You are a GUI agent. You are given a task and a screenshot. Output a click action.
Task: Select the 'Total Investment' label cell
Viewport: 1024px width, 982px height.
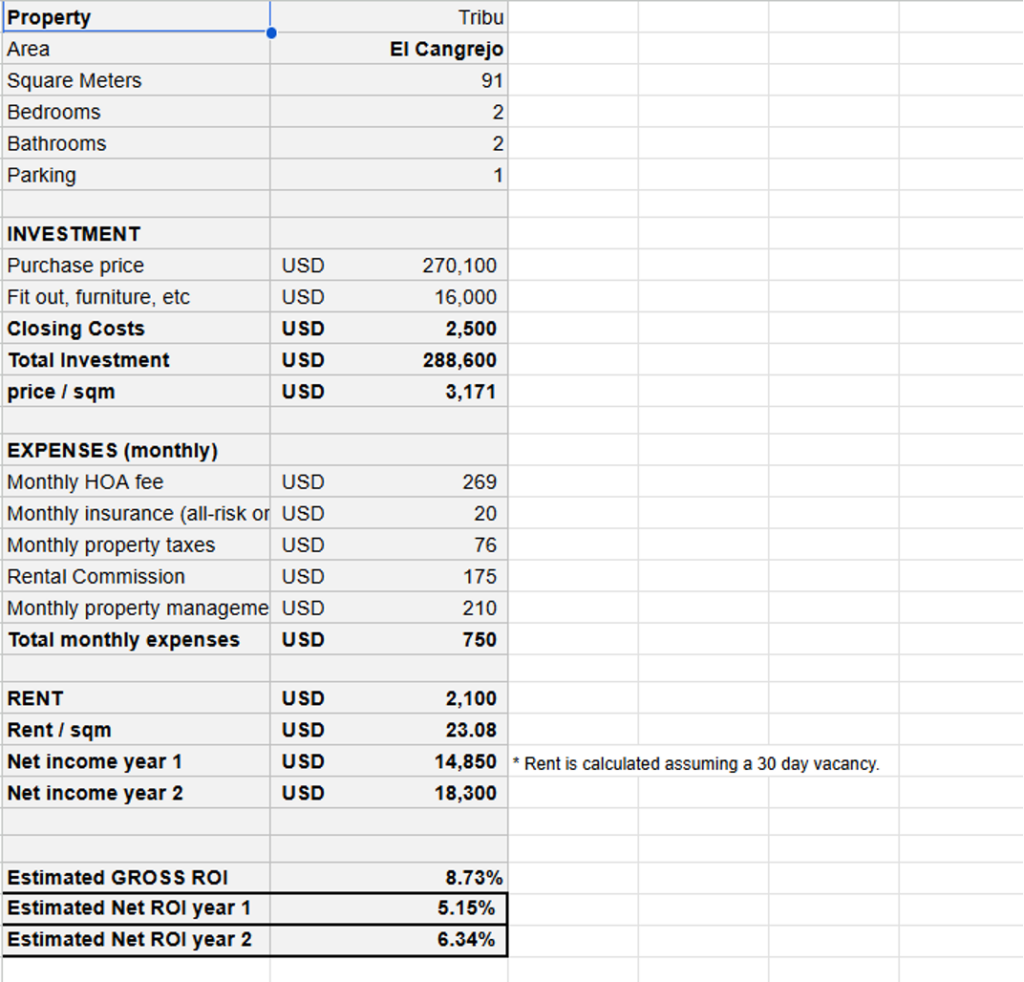[136, 360]
